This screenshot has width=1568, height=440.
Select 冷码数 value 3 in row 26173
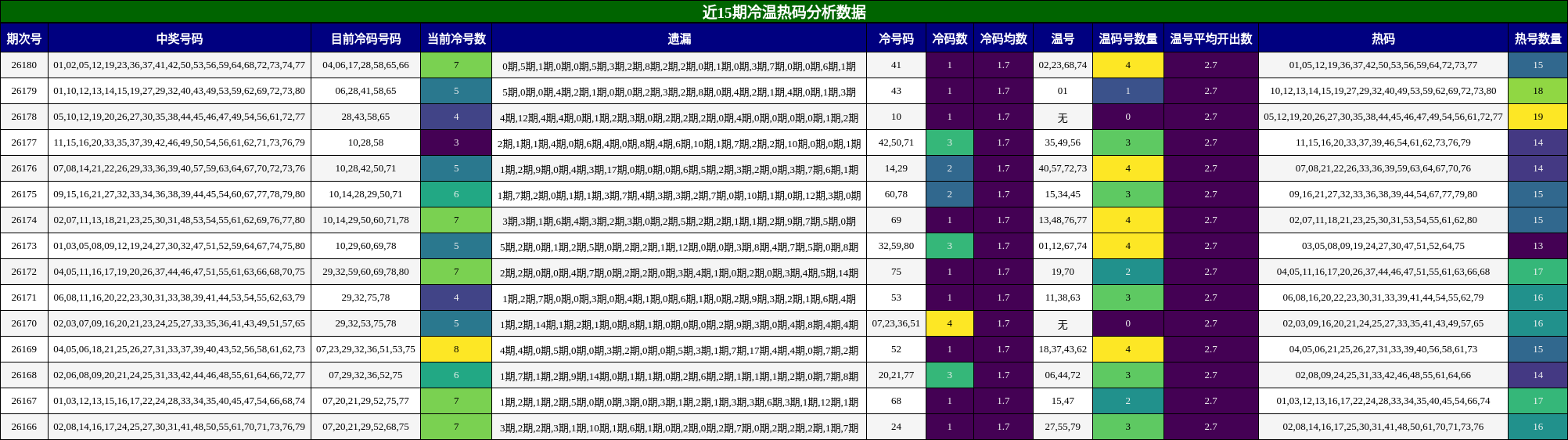pyautogui.click(x=950, y=246)
